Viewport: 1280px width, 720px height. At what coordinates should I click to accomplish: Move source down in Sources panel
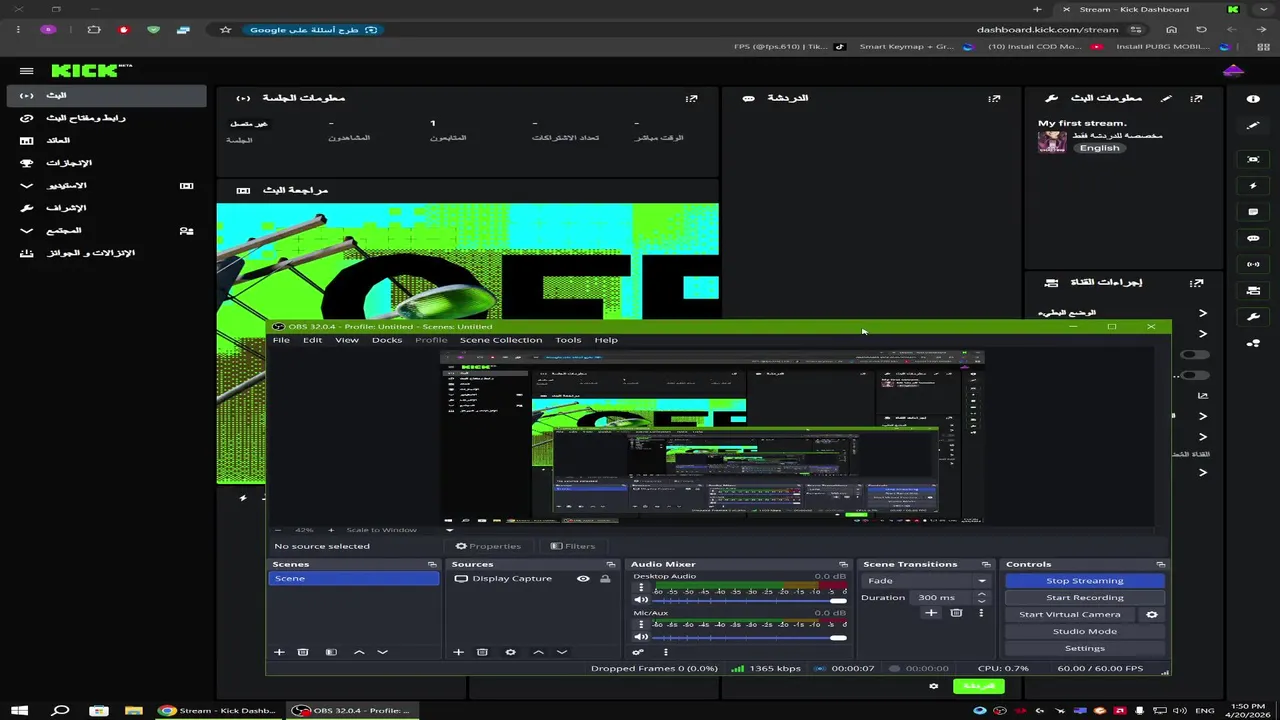click(562, 652)
